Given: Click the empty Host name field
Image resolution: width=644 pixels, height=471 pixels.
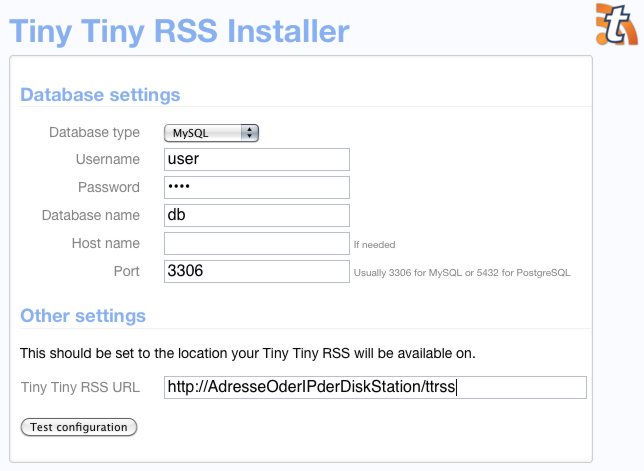Looking at the screenshot, I should [256, 243].
